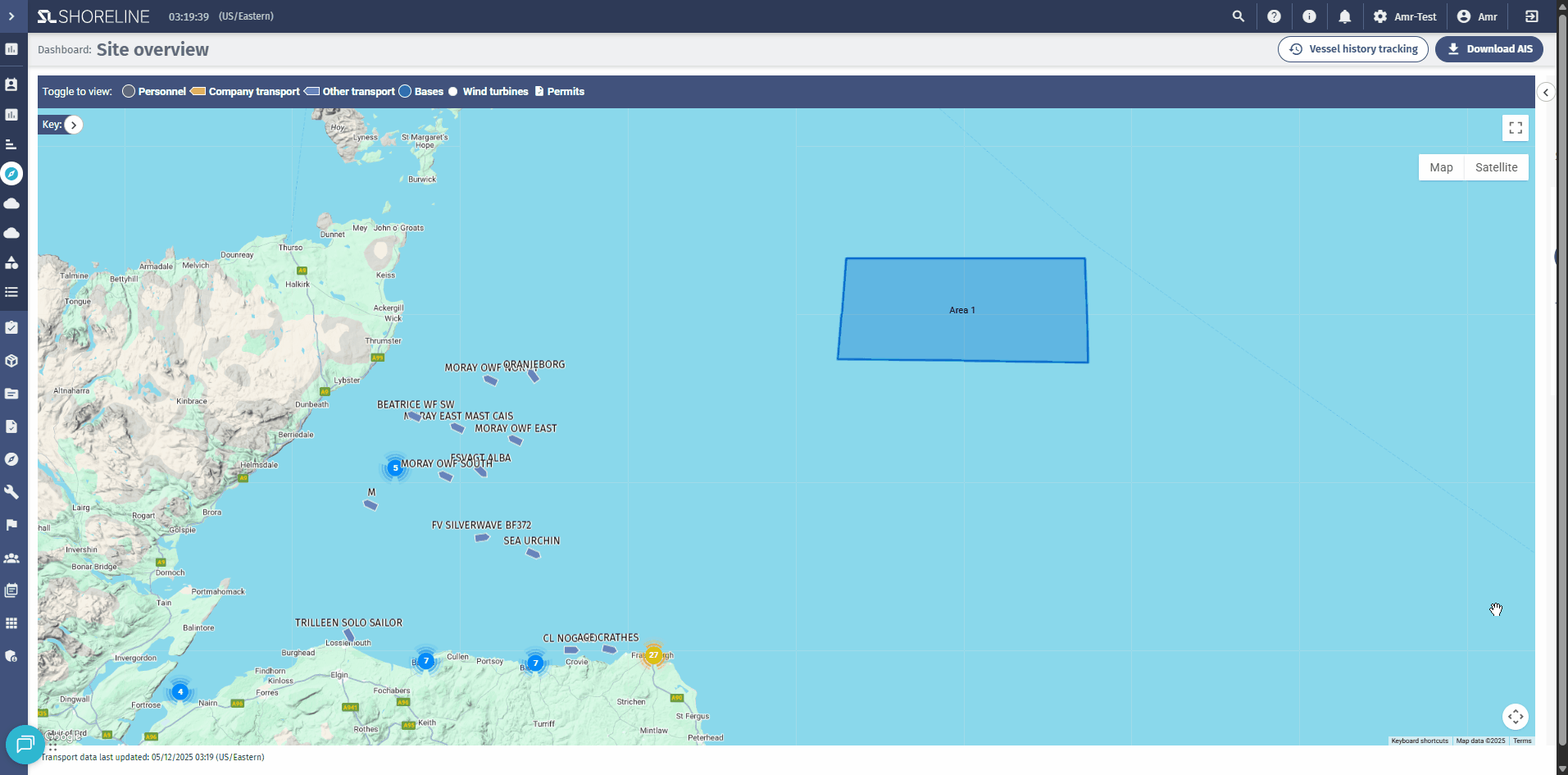Open the flag icon in sidebar
The width and height of the screenshot is (1568, 775).
(x=11, y=525)
